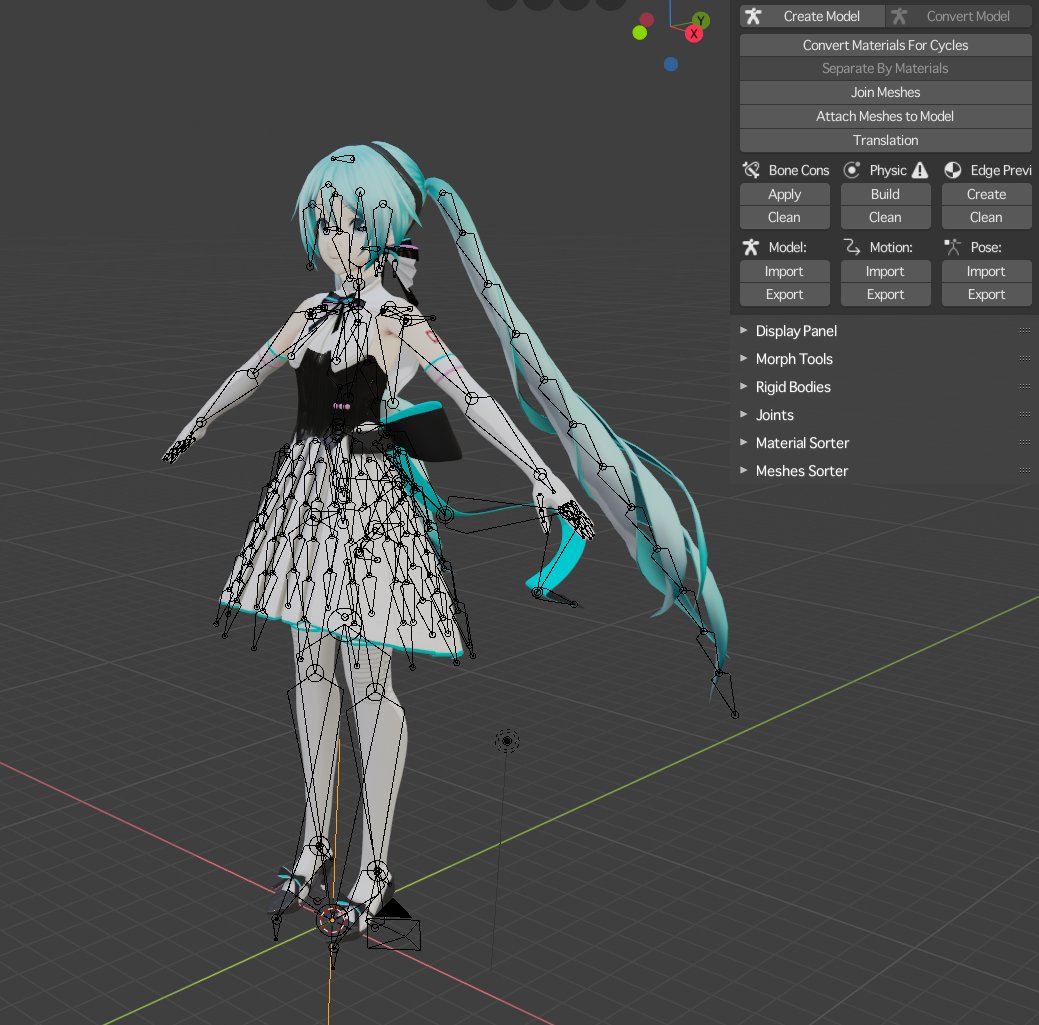1039x1025 pixels.
Task: Click Convert Materials For Cycles
Action: 885,45
